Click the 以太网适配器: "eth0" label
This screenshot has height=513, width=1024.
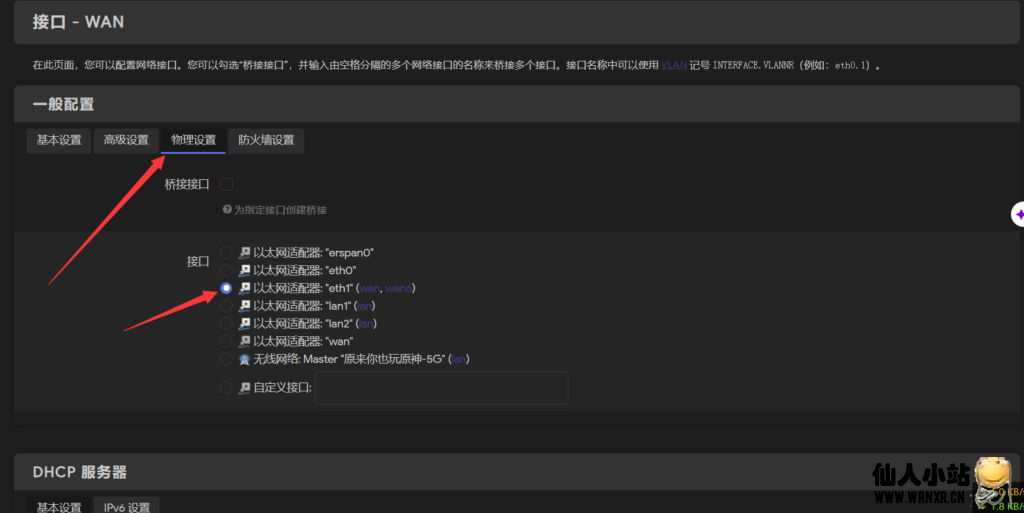[304, 270]
